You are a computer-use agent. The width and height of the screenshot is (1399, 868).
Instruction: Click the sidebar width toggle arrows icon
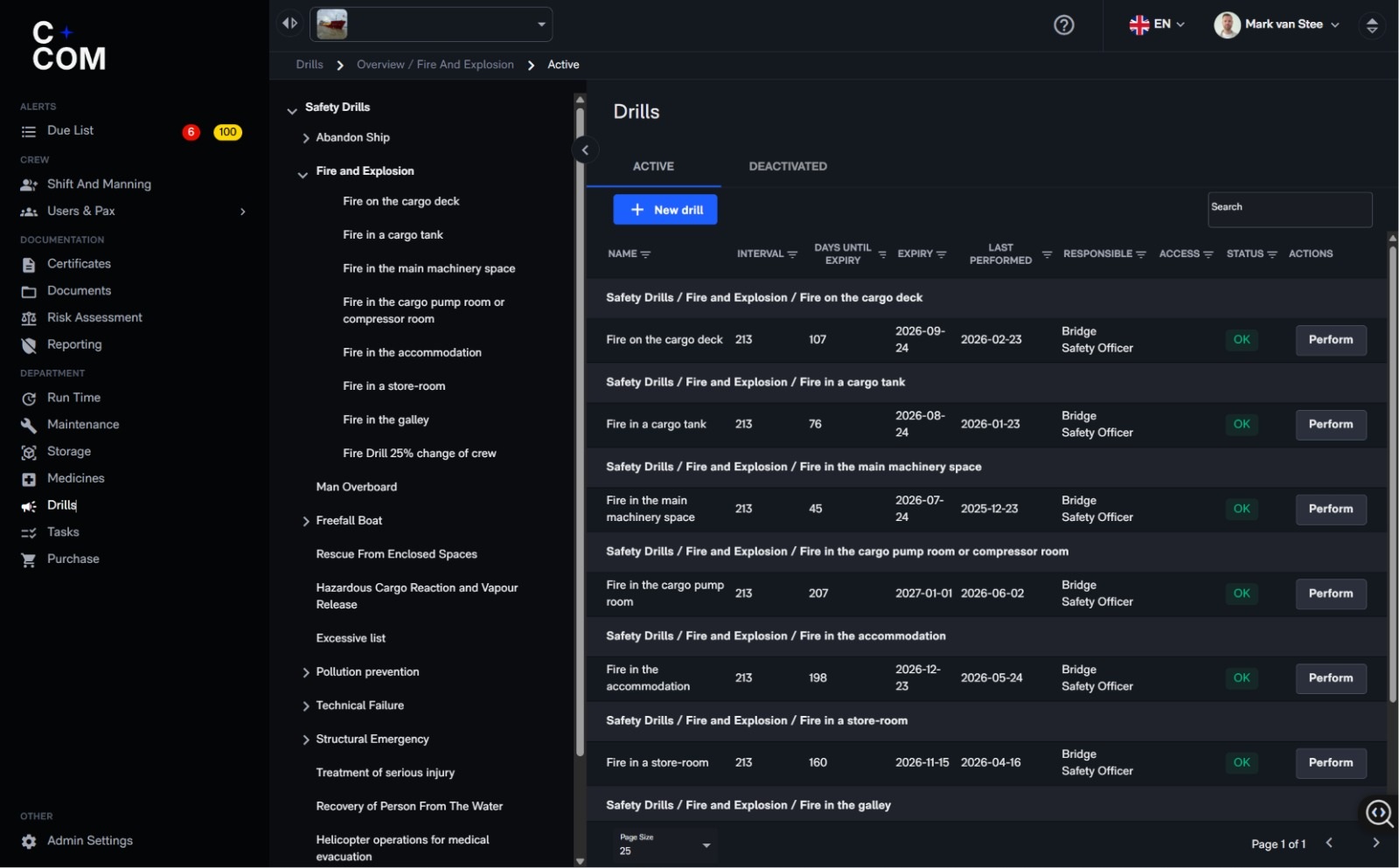tap(289, 24)
